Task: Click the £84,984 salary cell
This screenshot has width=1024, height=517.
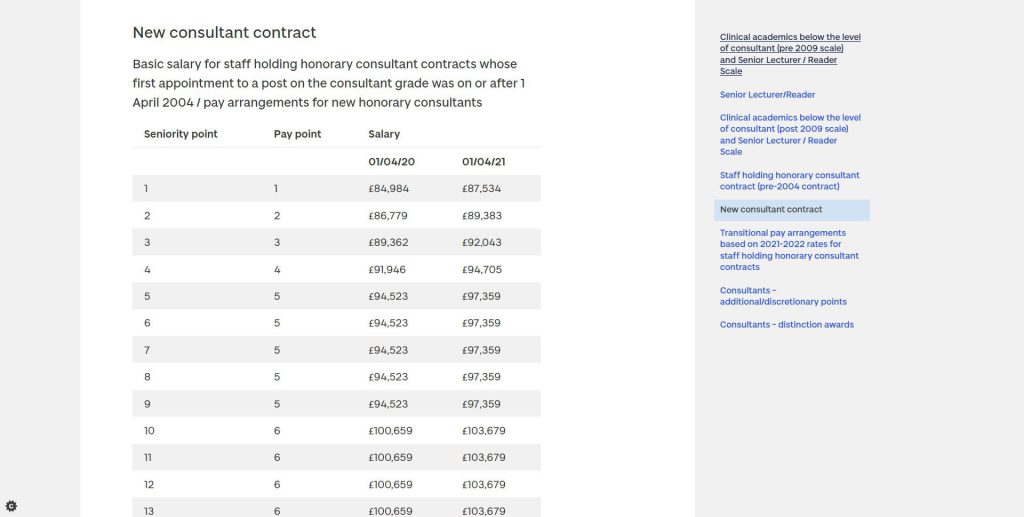Action: click(x=388, y=189)
